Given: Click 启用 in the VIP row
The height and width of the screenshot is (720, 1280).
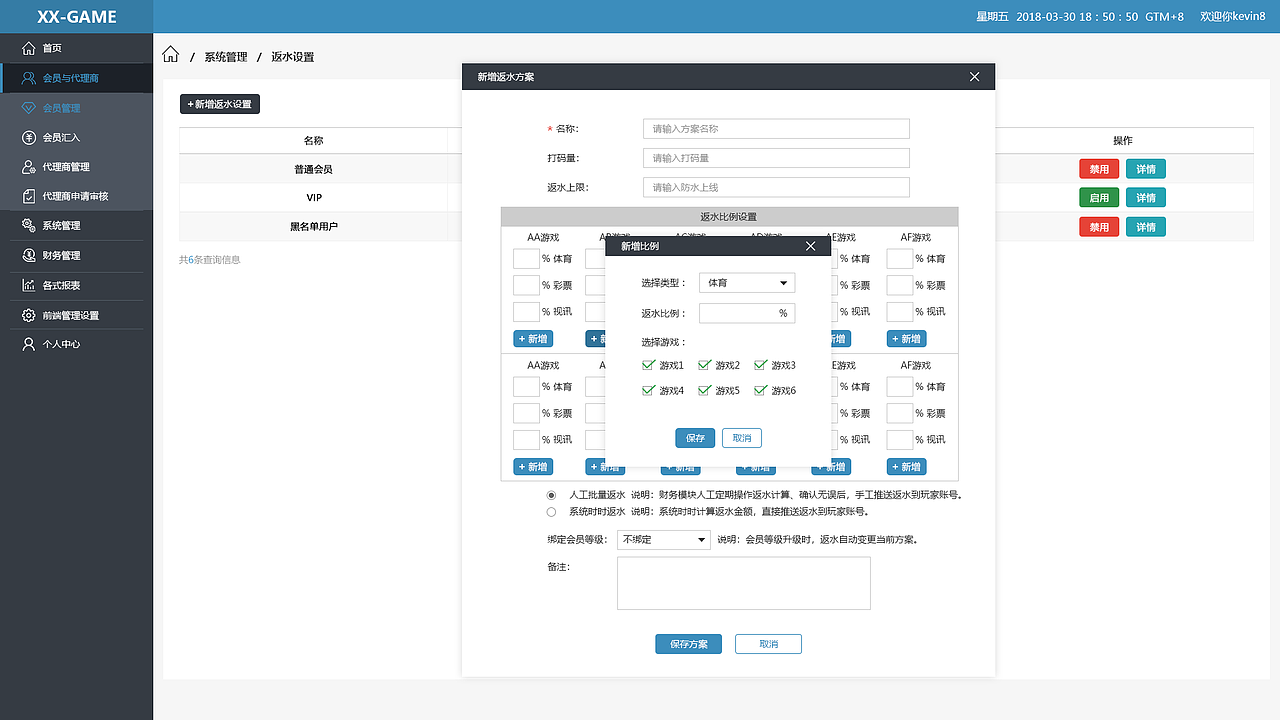Looking at the screenshot, I should pos(1099,198).
